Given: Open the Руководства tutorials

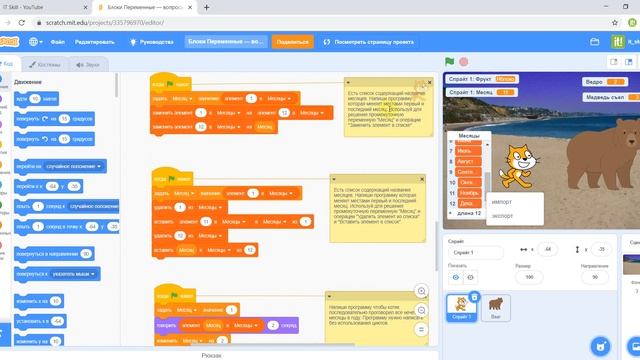Looking at the screenshot, I should pos(152,42).
